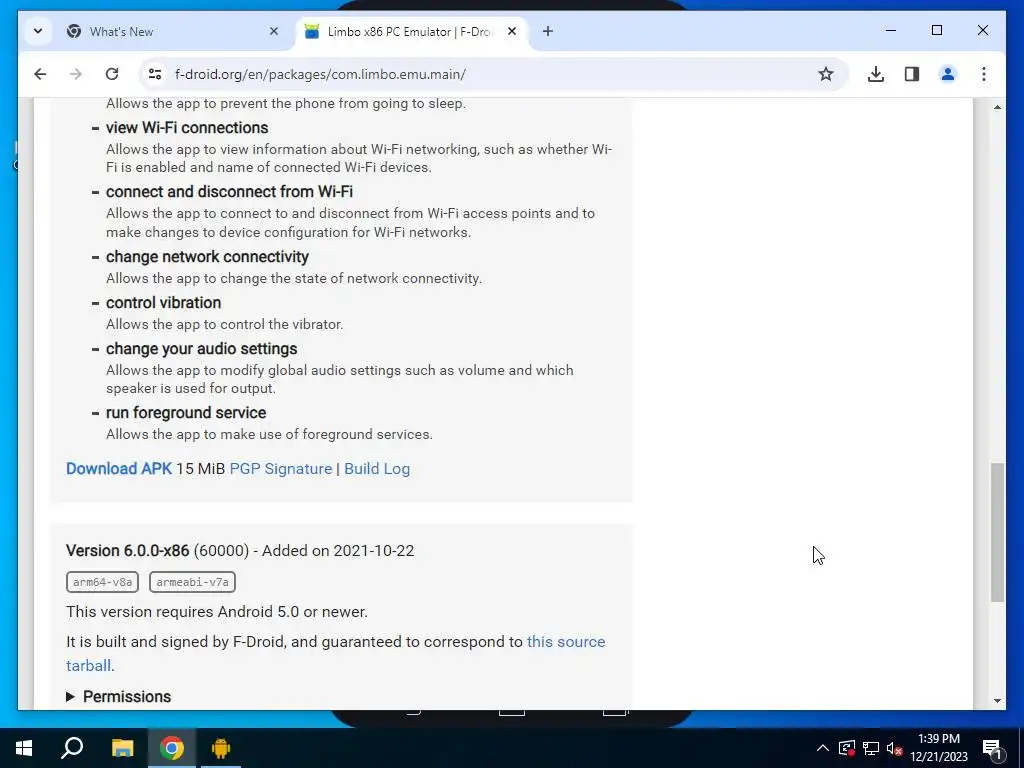The height and width of the screenshot is (768, 1024).
Task: Click 'This version requires Android 5.0' text
Action: pos(217,612)
